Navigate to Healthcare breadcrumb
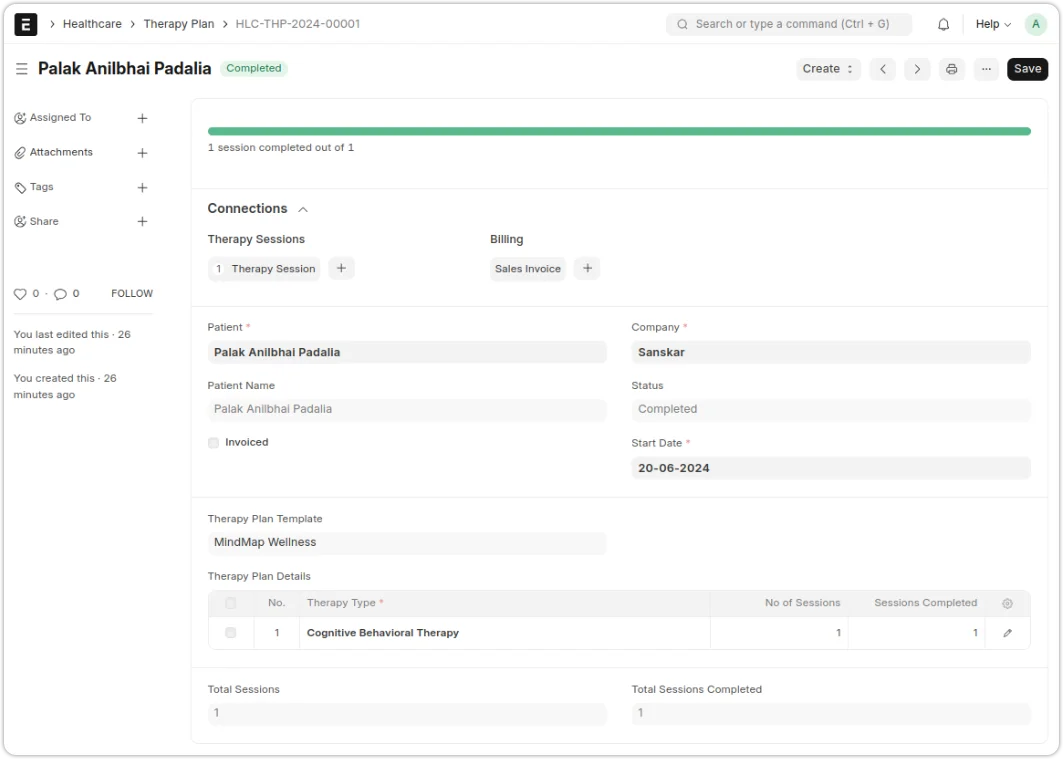1063x759 pixels. [92, 24]
